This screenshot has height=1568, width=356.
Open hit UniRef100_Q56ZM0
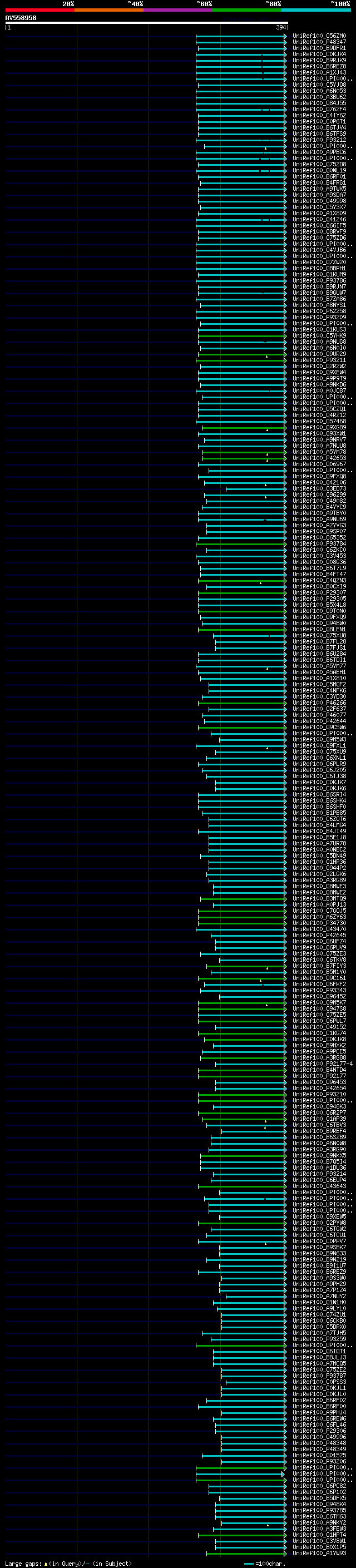coord(319,36)
